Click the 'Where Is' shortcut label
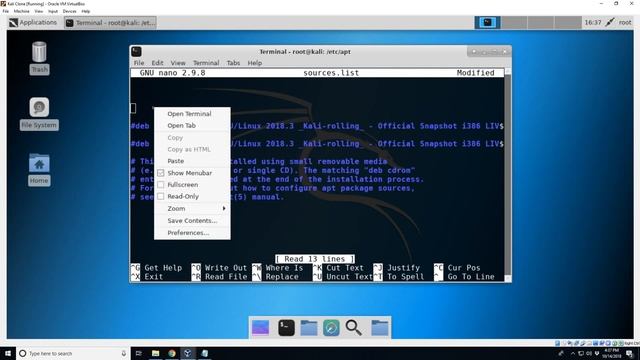 pos(284,268)
